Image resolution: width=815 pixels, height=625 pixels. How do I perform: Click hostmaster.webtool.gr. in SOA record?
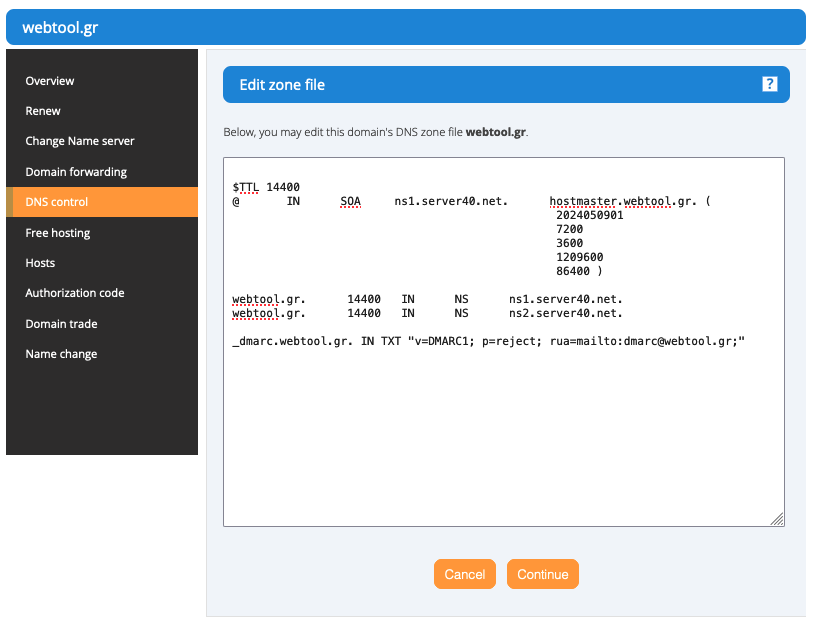point(623,201)
